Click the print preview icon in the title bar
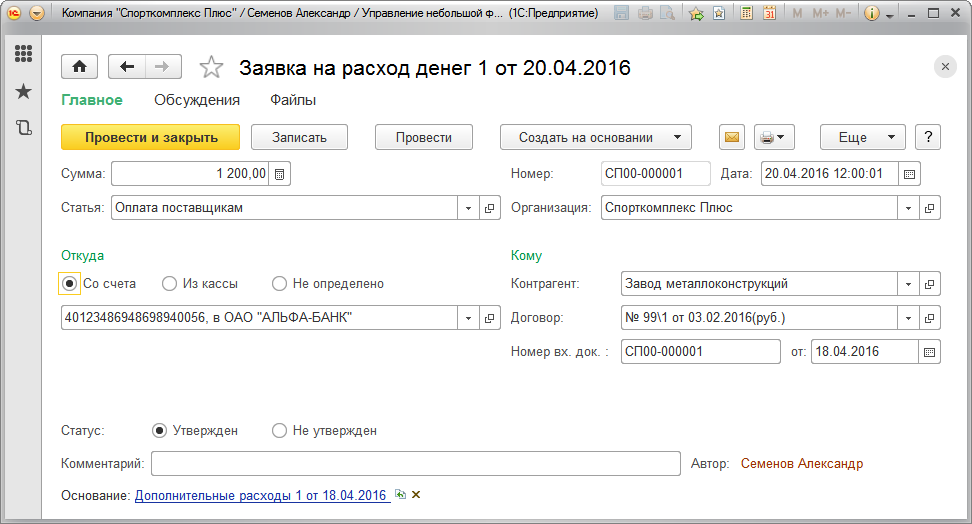Image resolution: width=972 pixels, height=524 pixels. coord(667,13)
